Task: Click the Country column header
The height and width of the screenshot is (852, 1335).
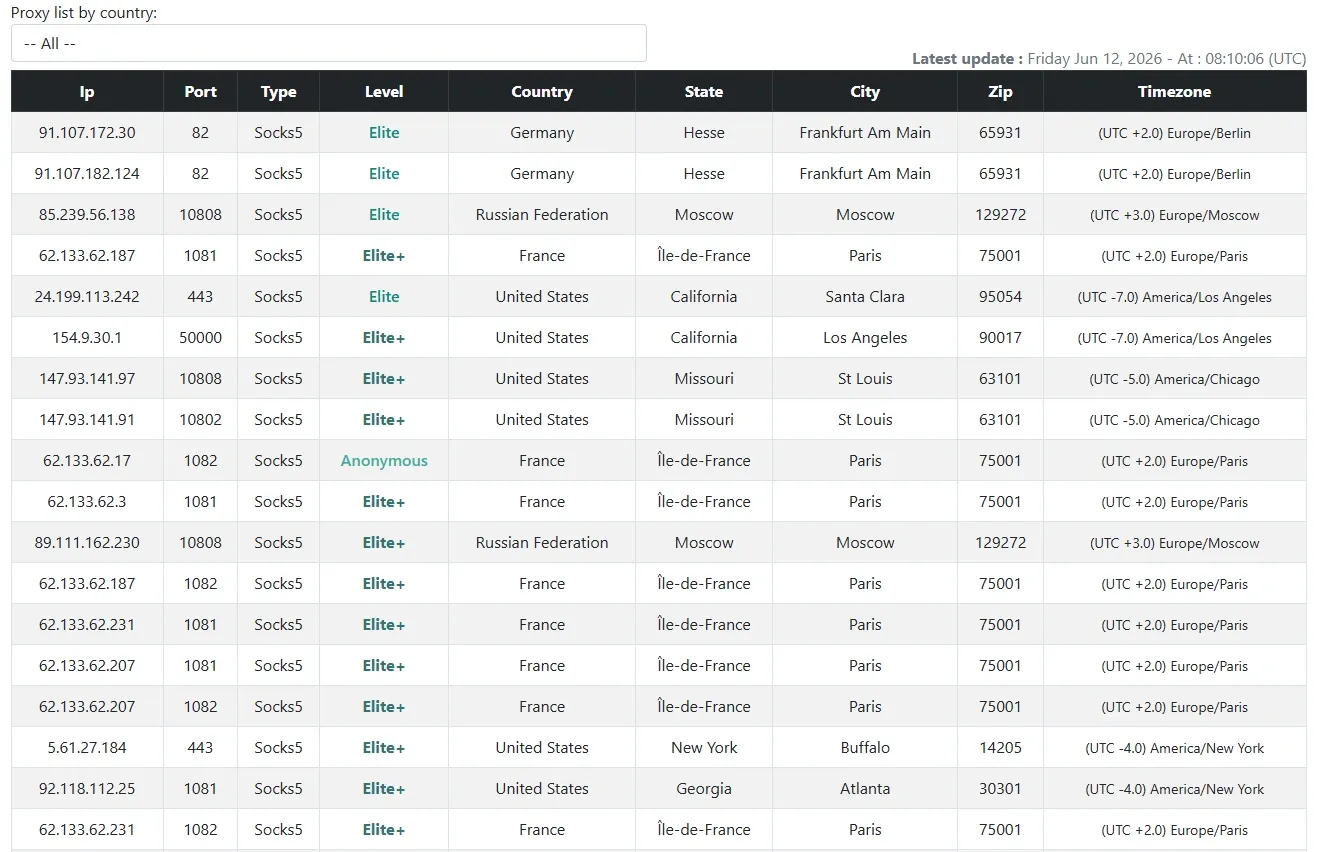Action: click(542, 91)
